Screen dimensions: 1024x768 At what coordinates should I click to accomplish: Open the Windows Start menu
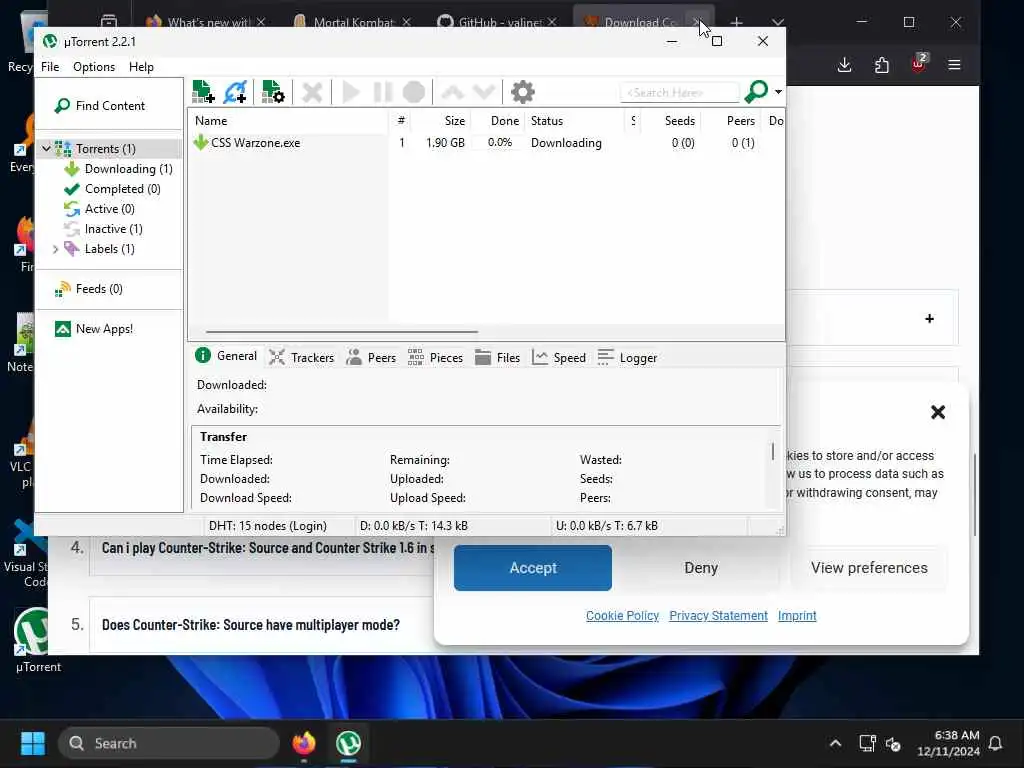pos(33,743)
